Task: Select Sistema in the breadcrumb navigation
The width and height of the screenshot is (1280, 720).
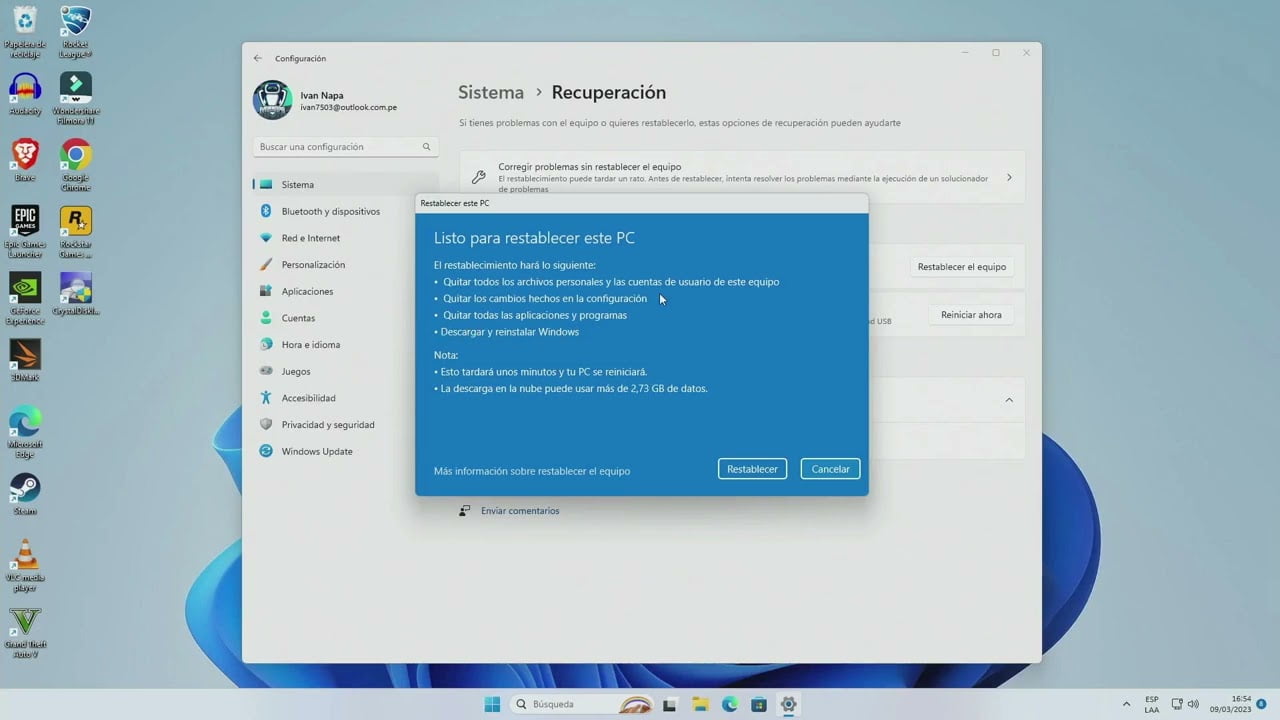Action: click(490, 92)
